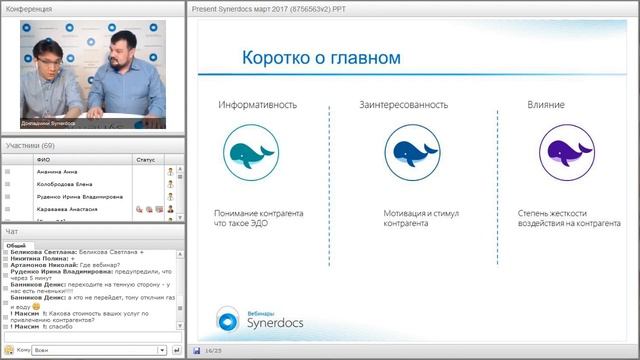Click the presenters webcam video
This screenshot has height=360, width=640.
pyautogui.click(x=93, y=75)
